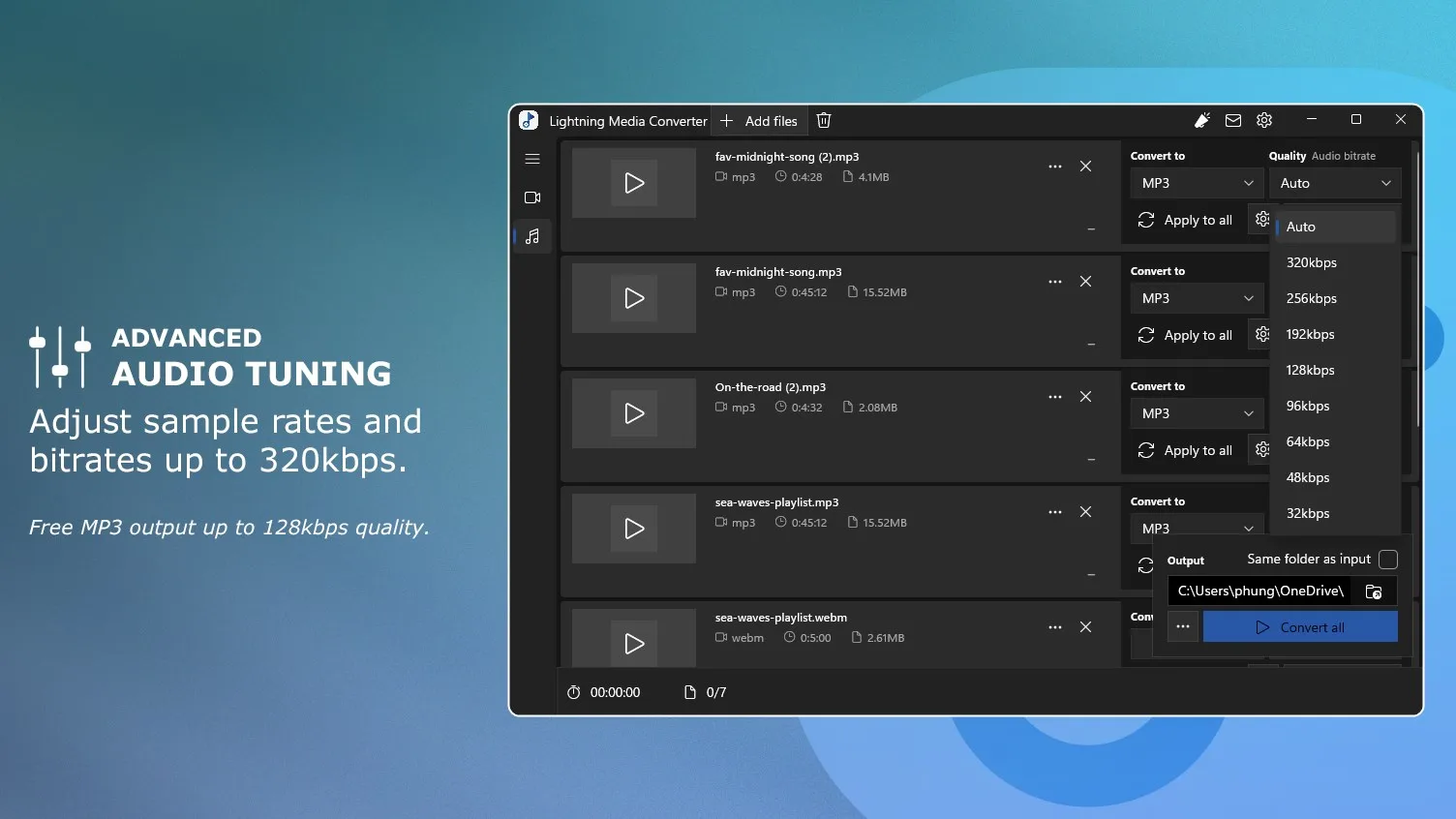Select 192kbps bitrate option
The width and height of the screenshot is (1456, 819).
coord(1336,334)
